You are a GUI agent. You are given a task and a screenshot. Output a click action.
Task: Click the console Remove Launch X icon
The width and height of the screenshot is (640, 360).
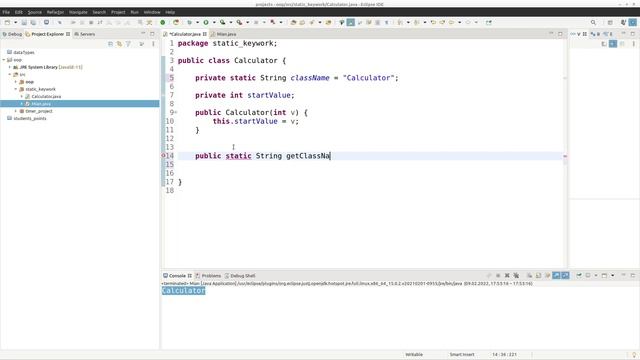507,276
